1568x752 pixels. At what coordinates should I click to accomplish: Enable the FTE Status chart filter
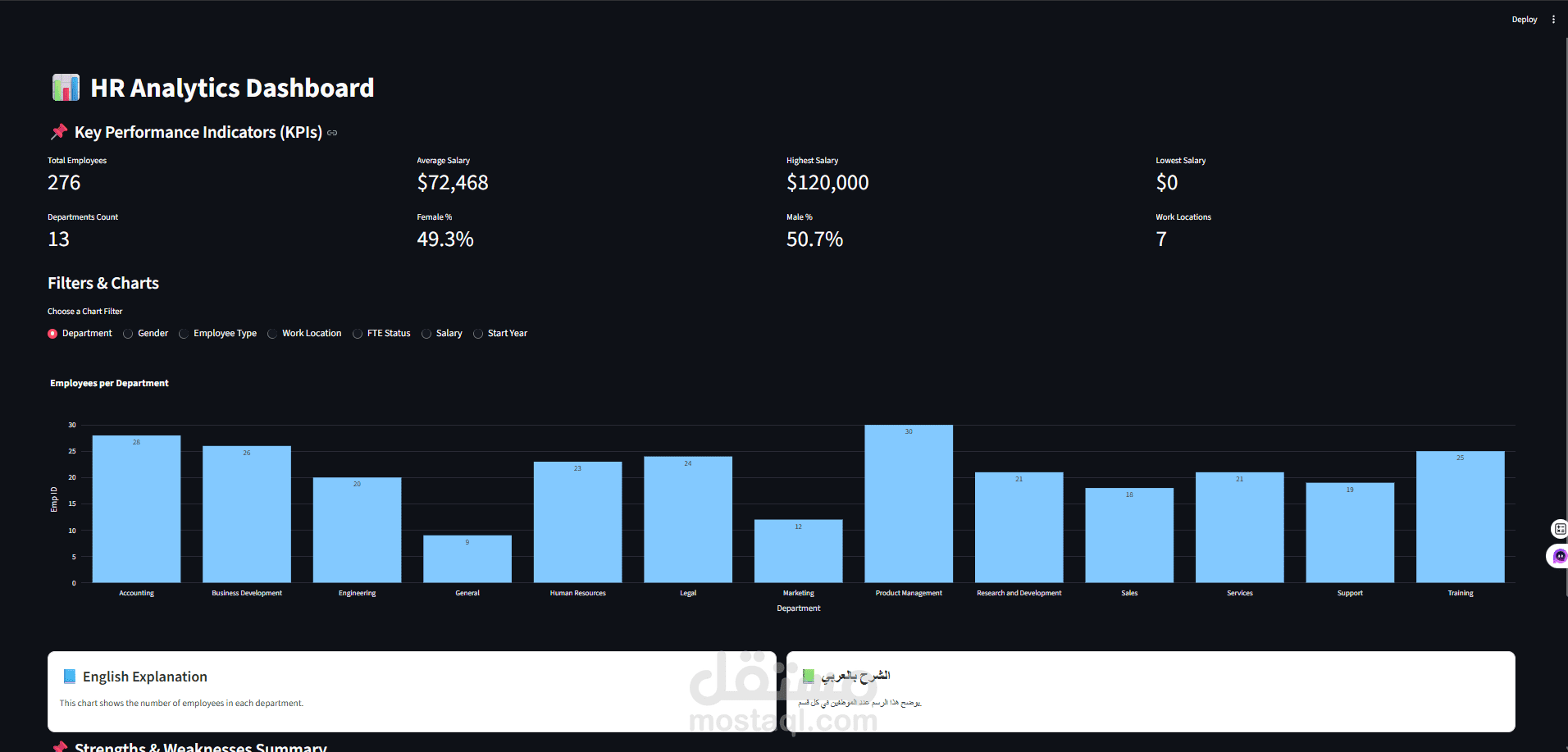[x=358, y=333]
